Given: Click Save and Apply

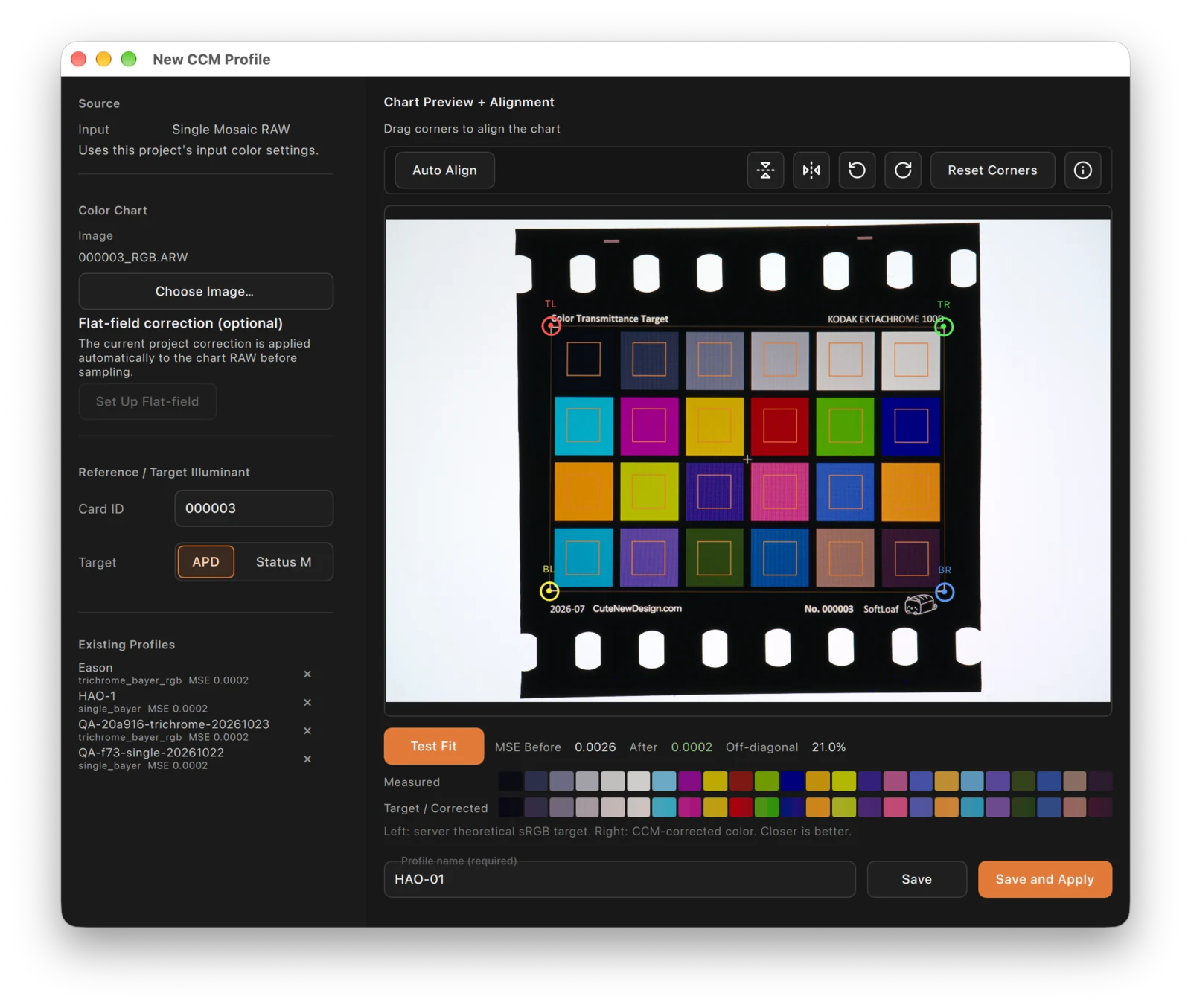Looking at the screenshot, I should click(x=1044, y=879).
